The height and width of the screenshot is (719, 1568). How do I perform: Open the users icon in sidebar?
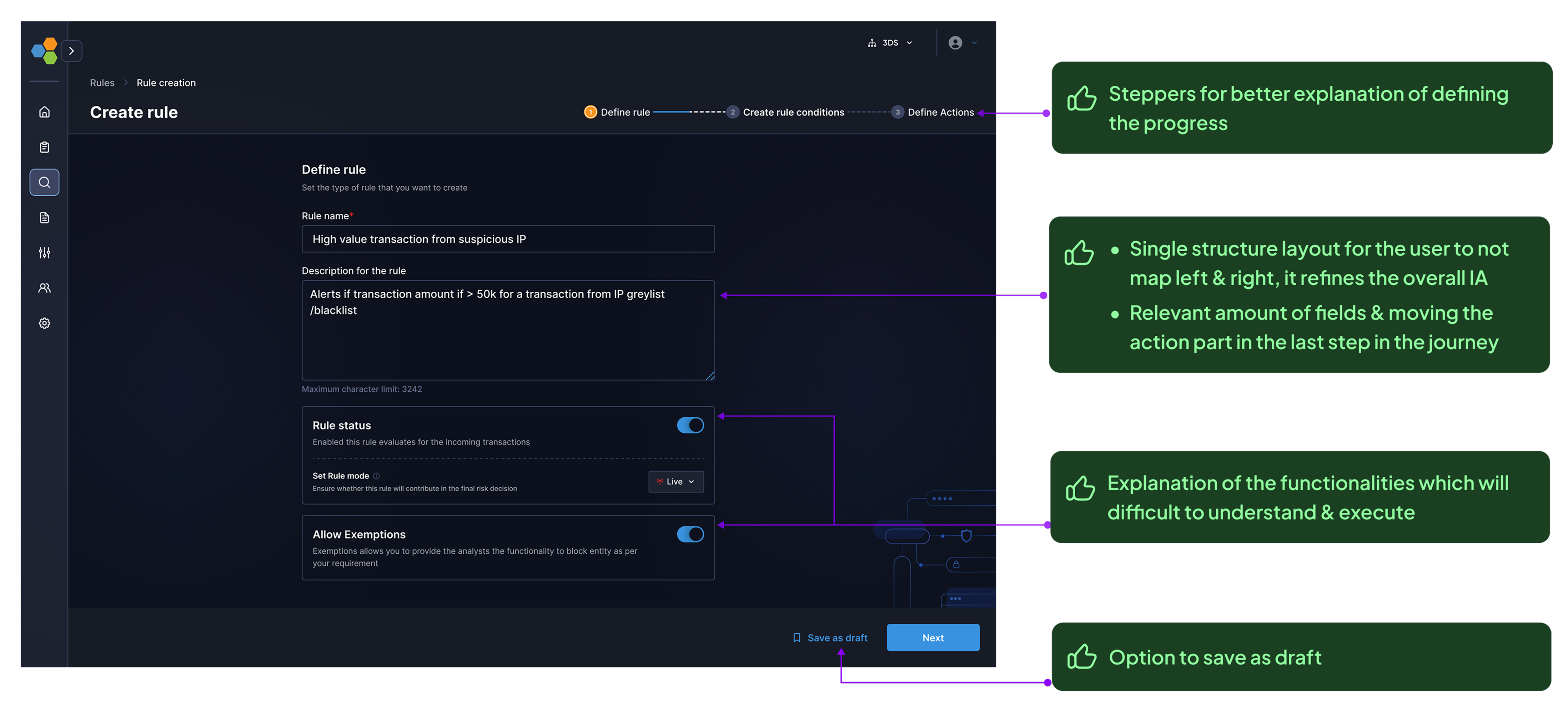[x=44, y=288]
